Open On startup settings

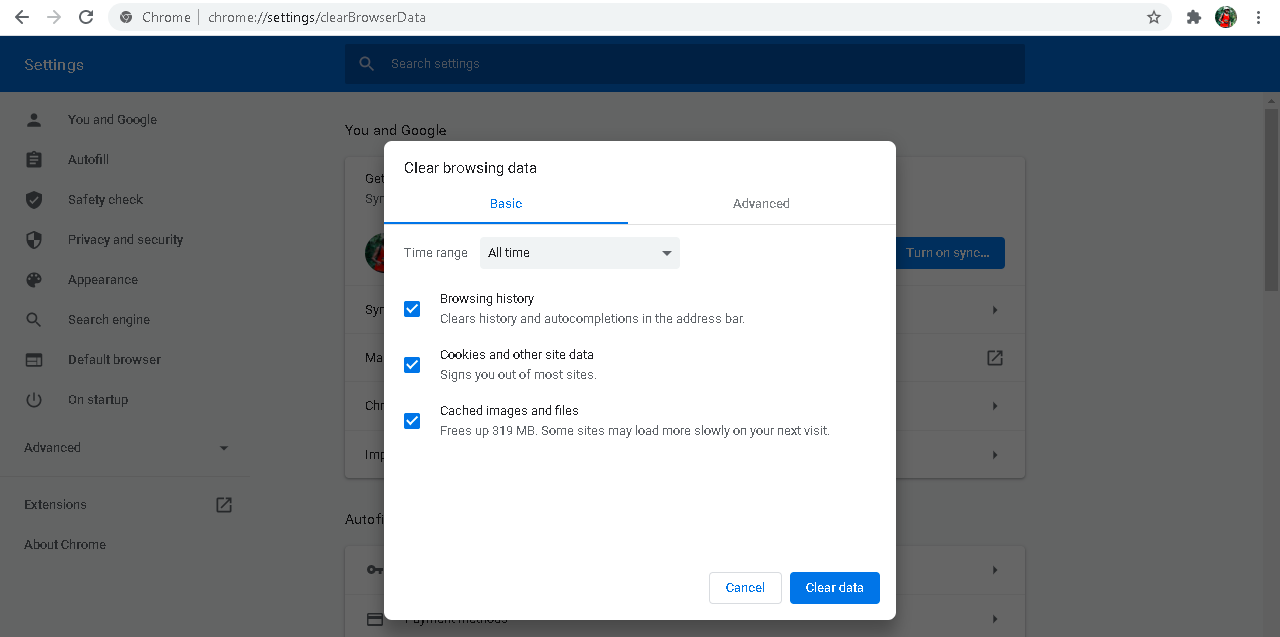click(x=98, y=400)
